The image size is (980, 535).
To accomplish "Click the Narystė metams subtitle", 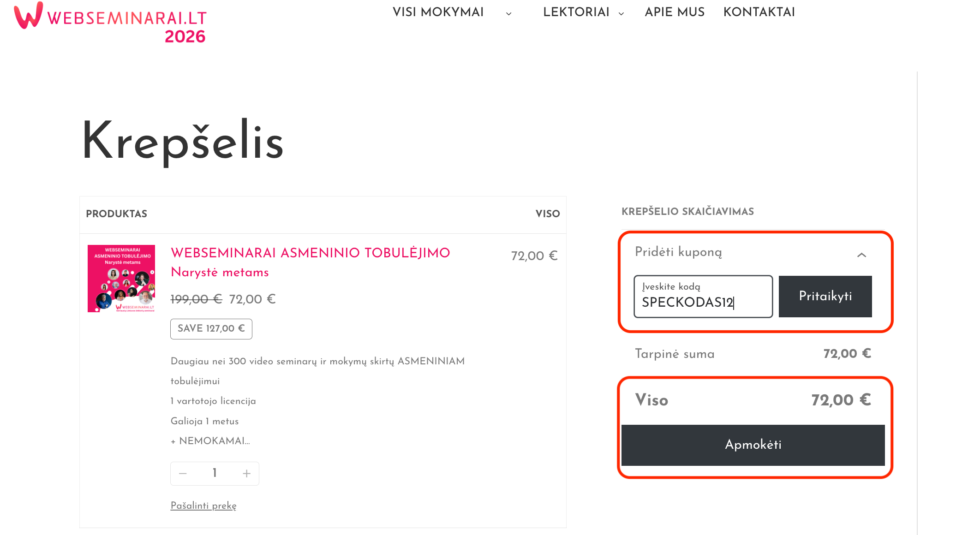I will point(219,272).
